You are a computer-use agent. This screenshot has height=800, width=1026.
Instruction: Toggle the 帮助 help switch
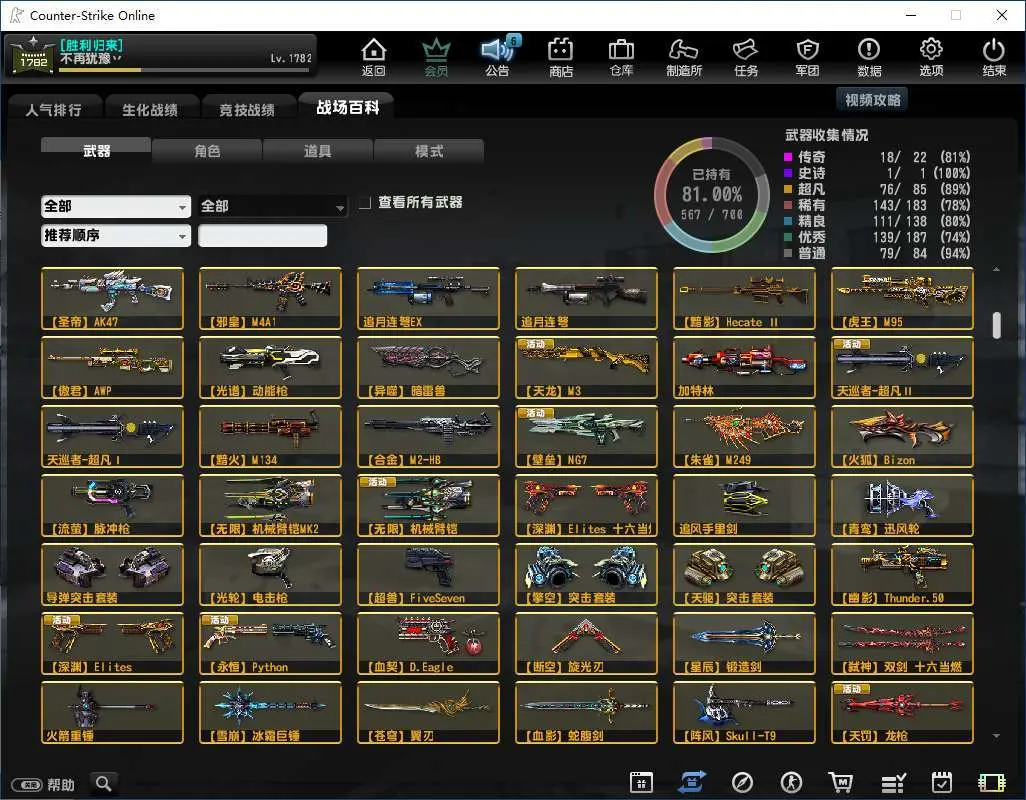[27, 784]
